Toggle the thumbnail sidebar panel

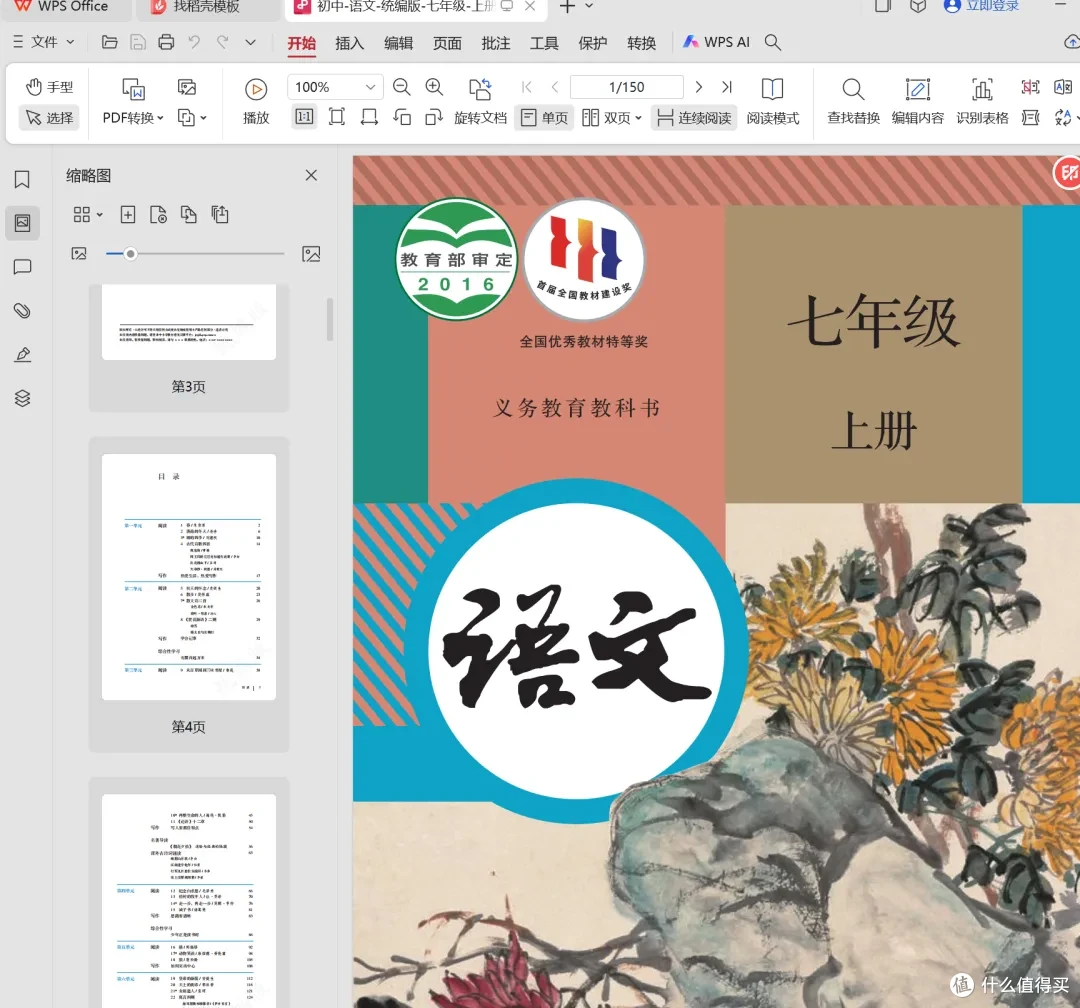22,223
